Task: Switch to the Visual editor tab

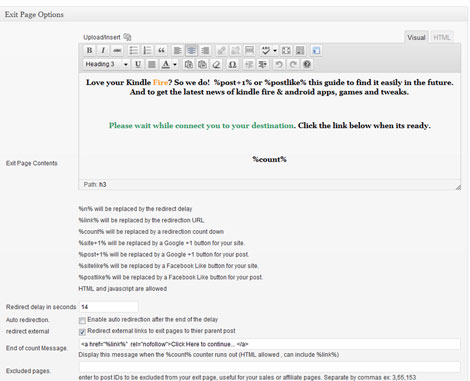Action: click(416, 37)
